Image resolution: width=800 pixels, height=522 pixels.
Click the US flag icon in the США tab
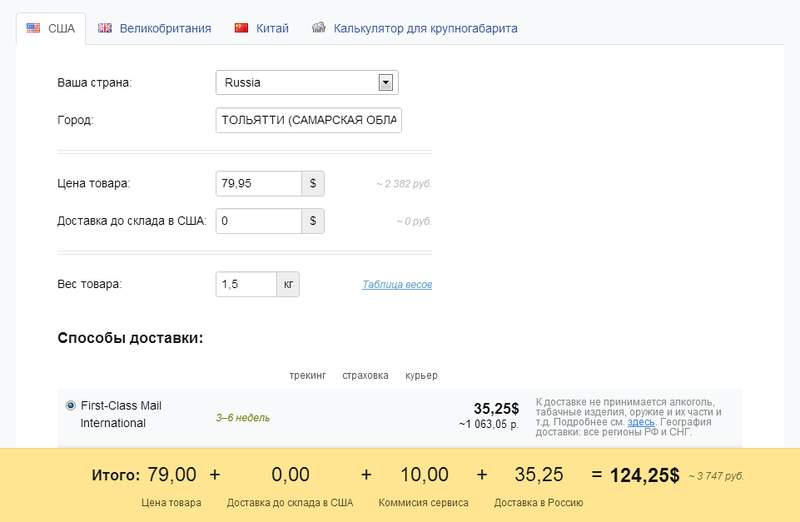[x=33, y=28]
